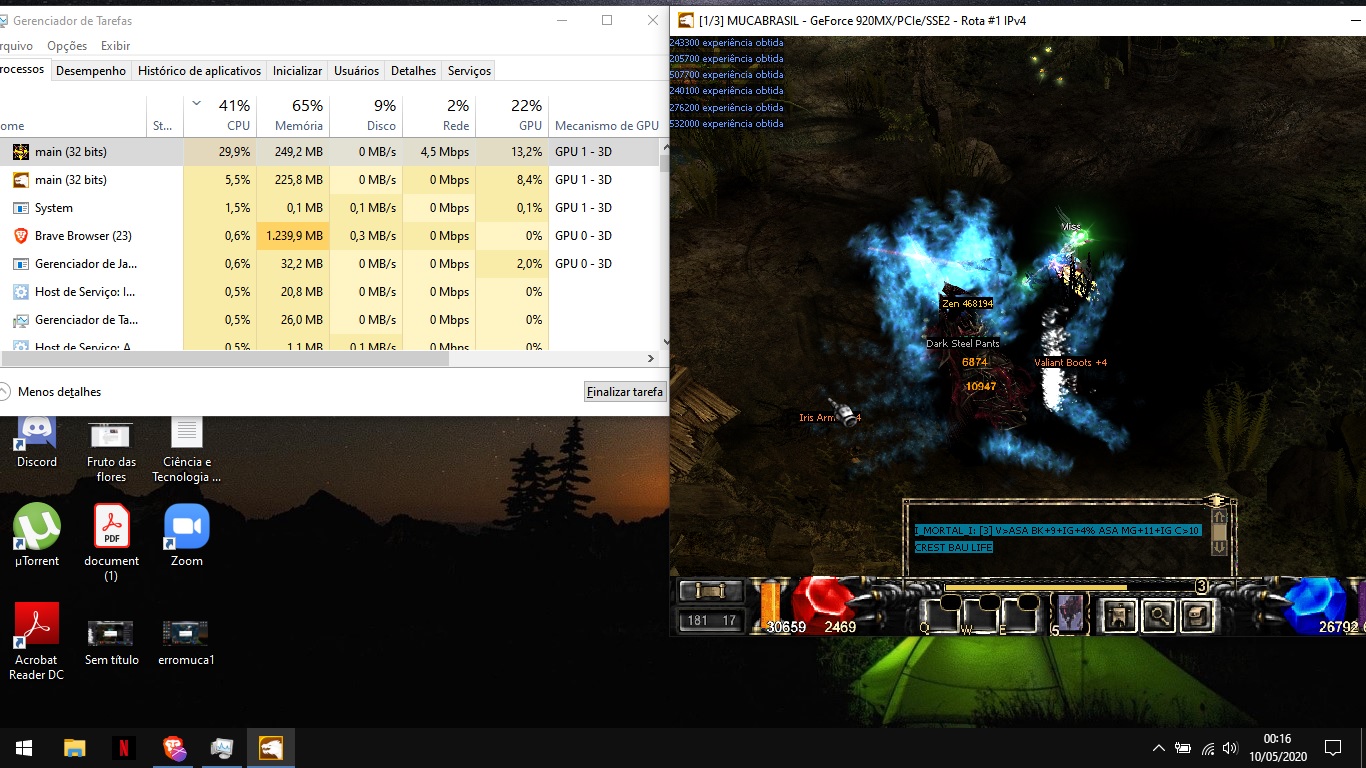The image size is (1366, 768).
Task: Open the µTorrent desktop shortcut
Action: 37,527
